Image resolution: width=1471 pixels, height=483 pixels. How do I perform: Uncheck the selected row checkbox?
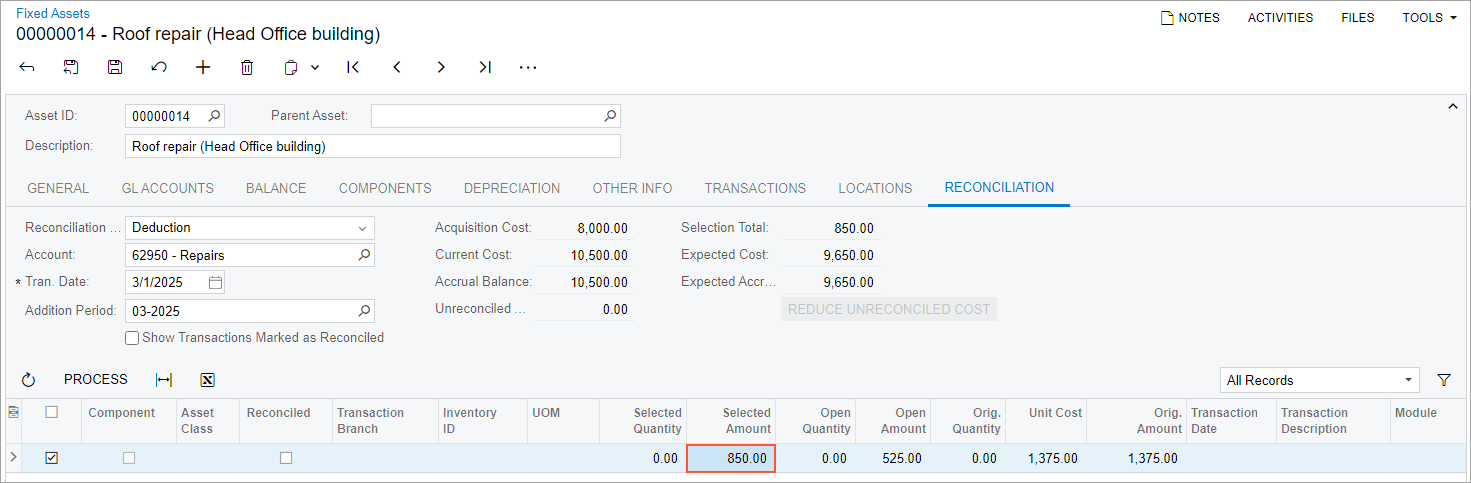[x=52, y=458]
